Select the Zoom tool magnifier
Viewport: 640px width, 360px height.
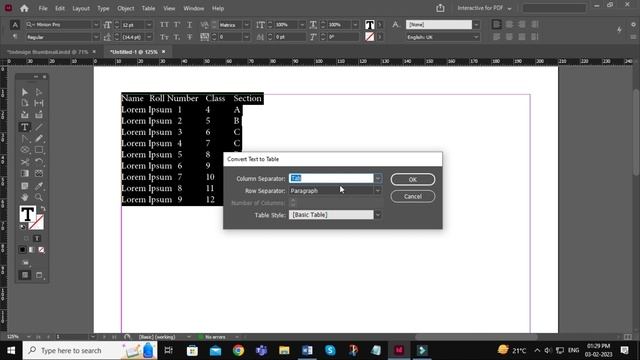pos(39,198)
